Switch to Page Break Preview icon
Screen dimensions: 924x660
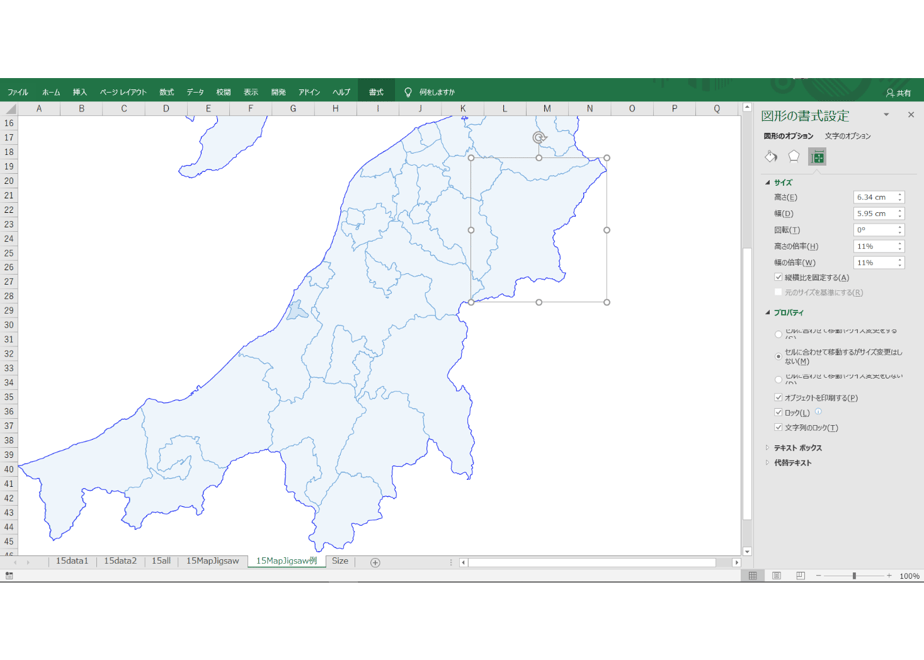tap(800, 576)
